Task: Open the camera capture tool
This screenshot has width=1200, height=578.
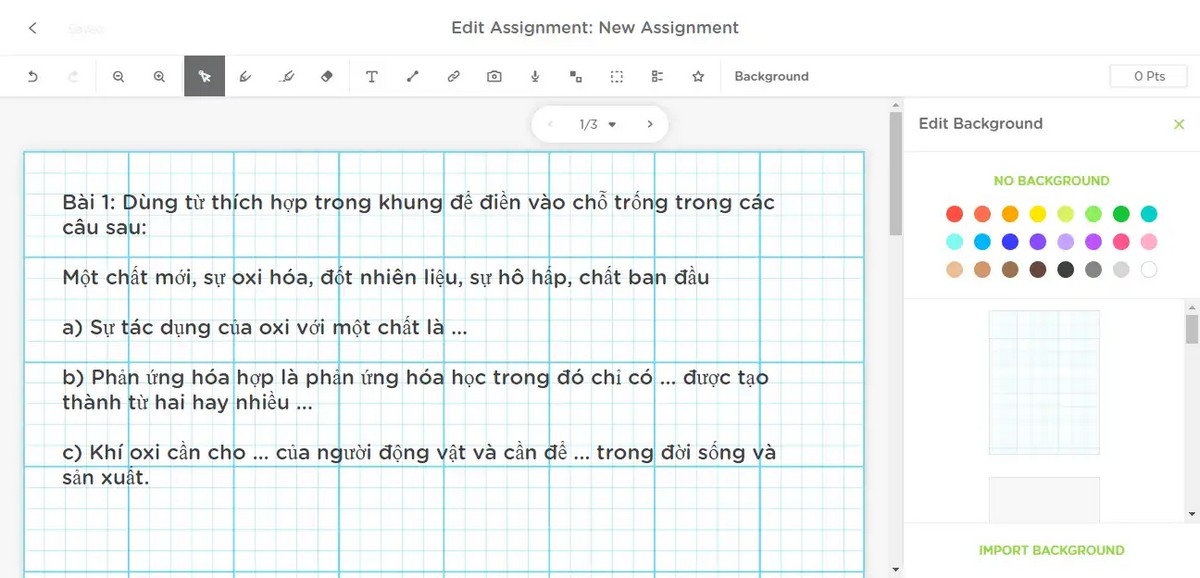Action: [x=494, y=76]
